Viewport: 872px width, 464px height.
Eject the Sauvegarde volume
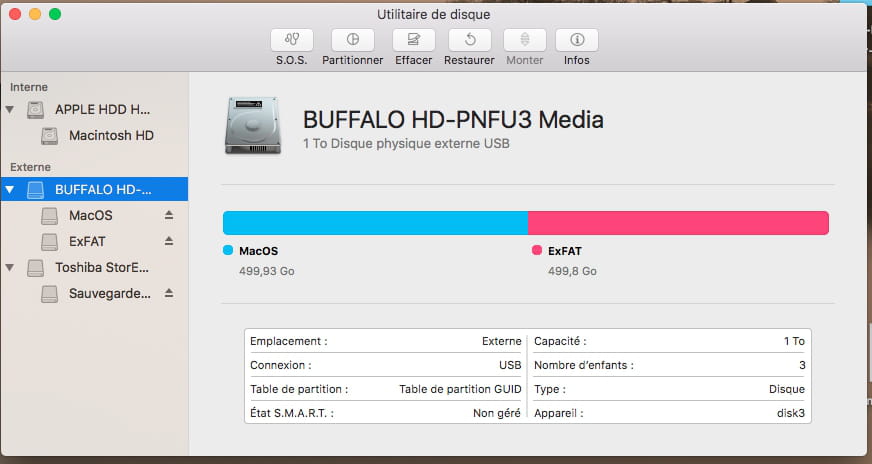tap(169, 293)
